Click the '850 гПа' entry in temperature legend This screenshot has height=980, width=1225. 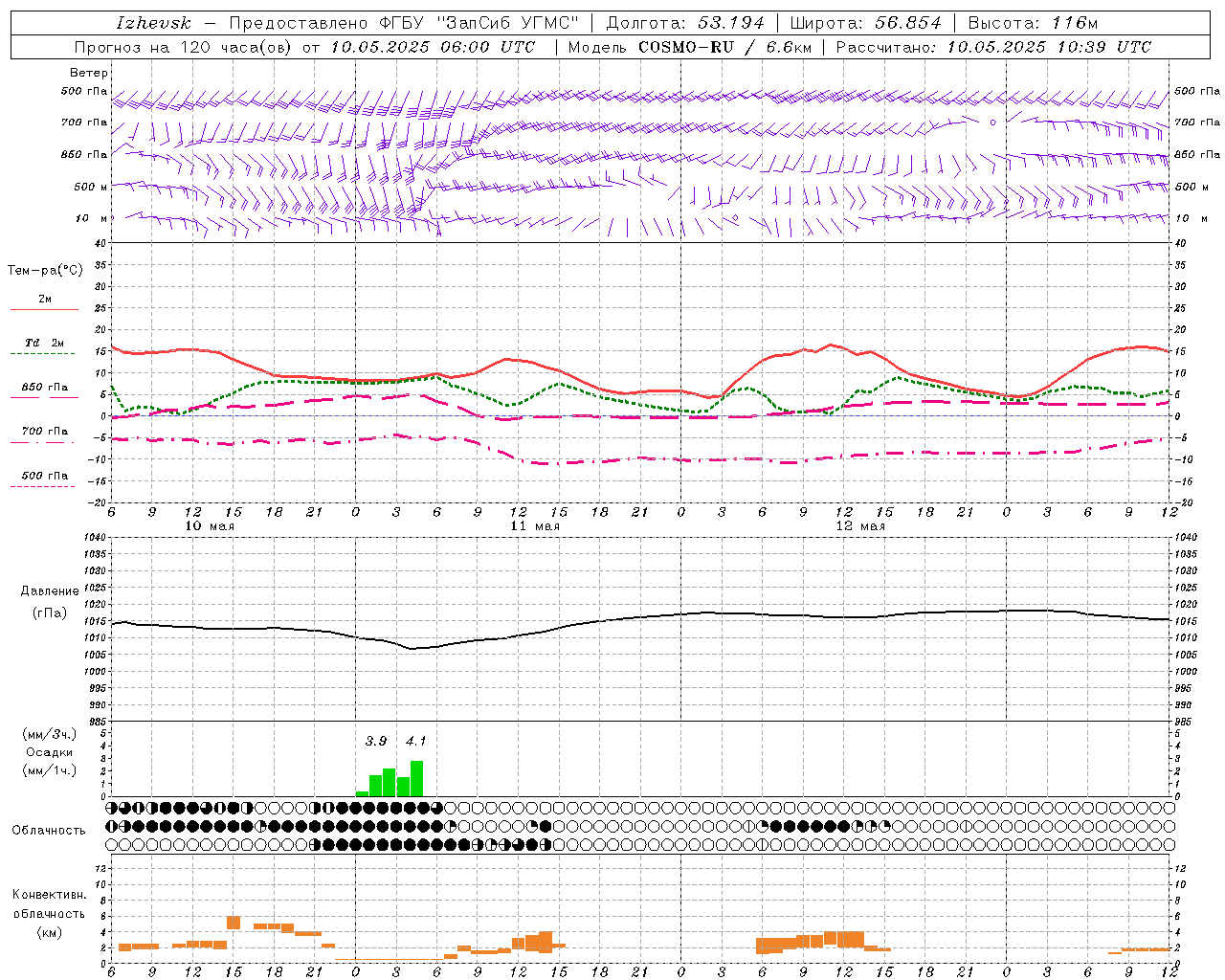tap(45, 388)
